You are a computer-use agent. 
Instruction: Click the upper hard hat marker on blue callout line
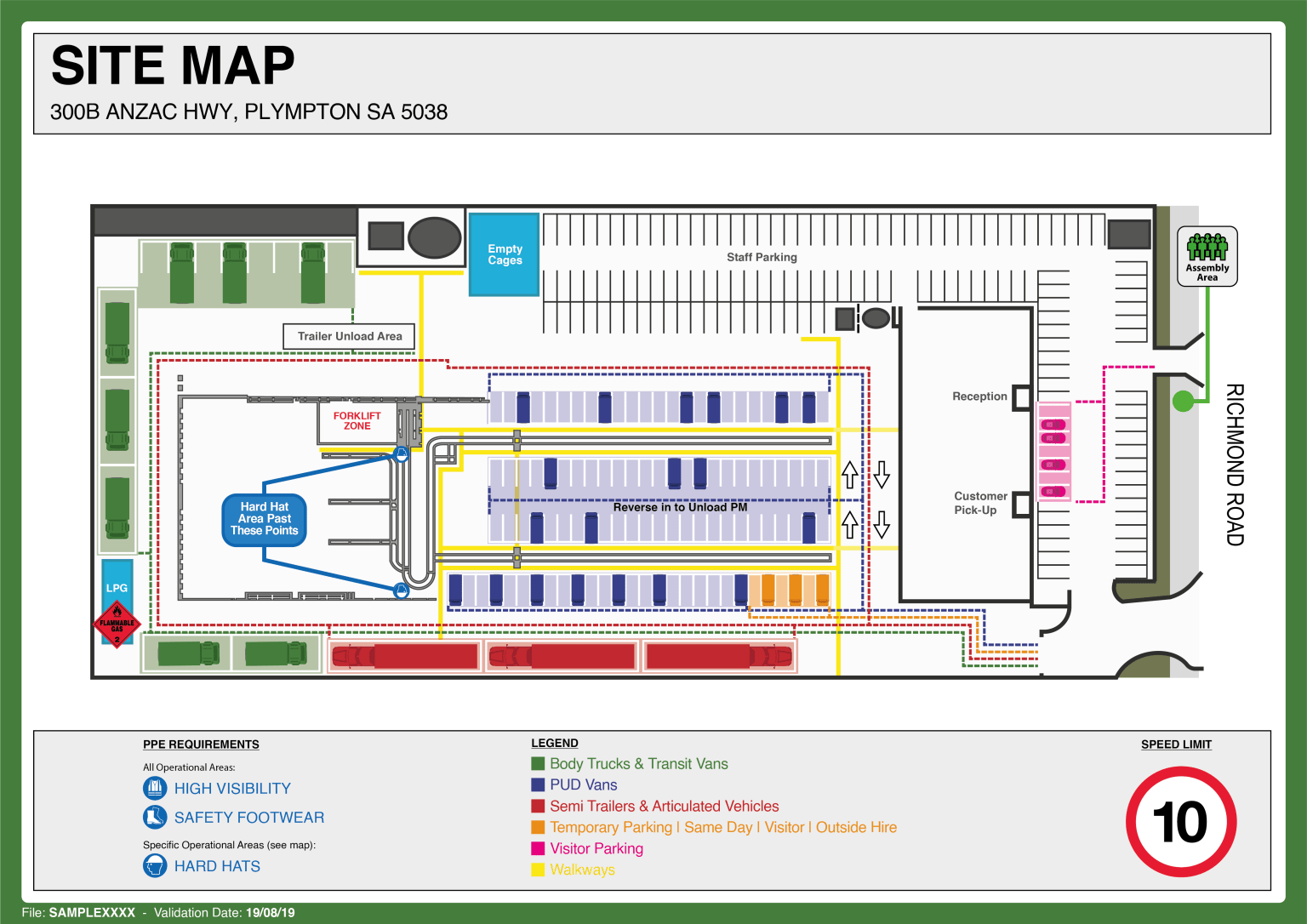(400, 453)
